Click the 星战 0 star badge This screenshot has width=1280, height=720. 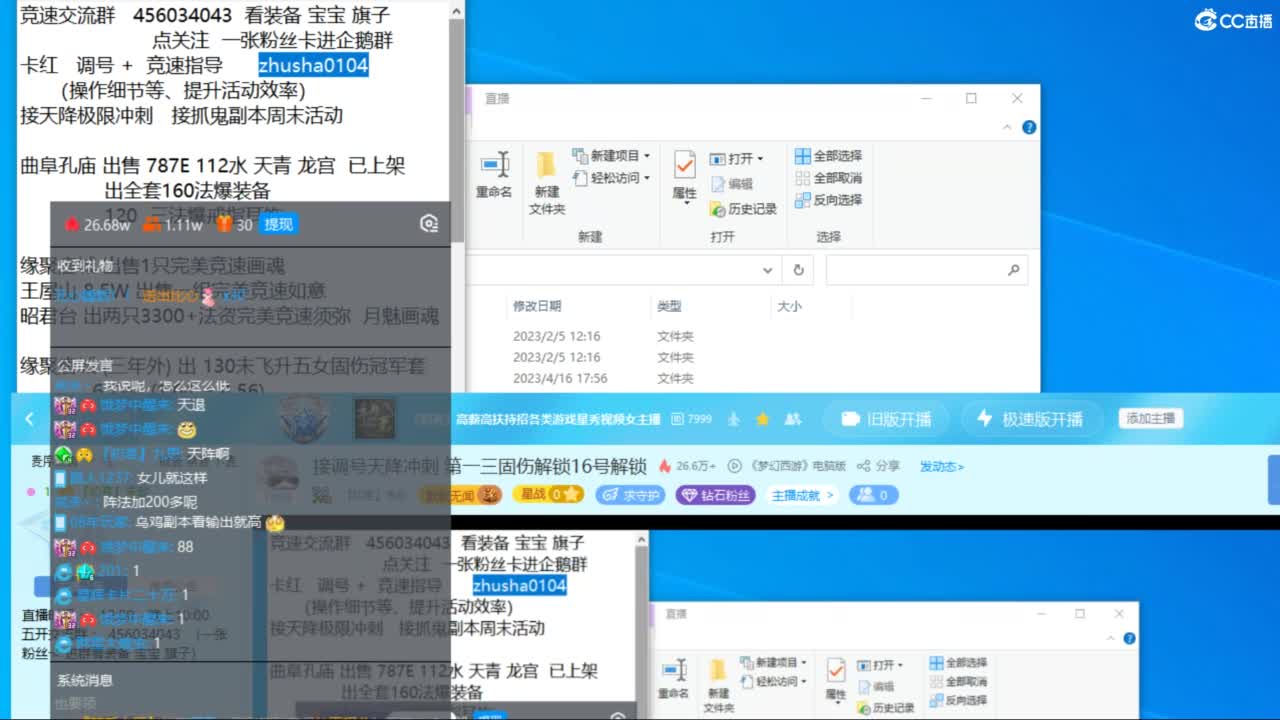(548, 494)
